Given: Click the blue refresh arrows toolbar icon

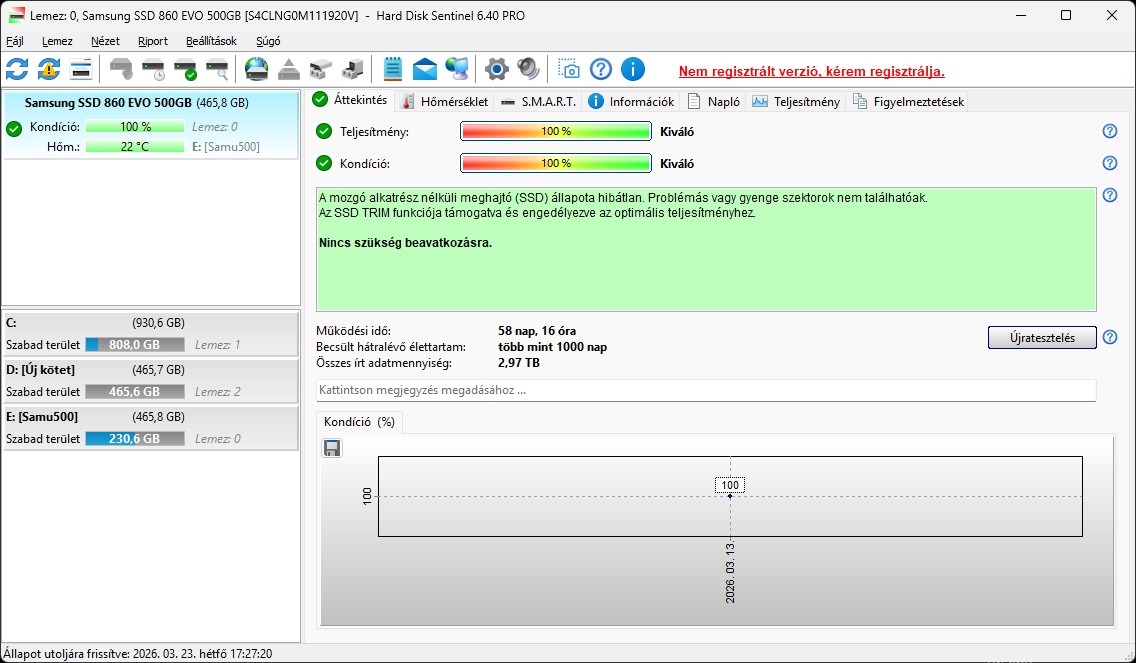Looking at the screenshot, I should pos(17,70).
